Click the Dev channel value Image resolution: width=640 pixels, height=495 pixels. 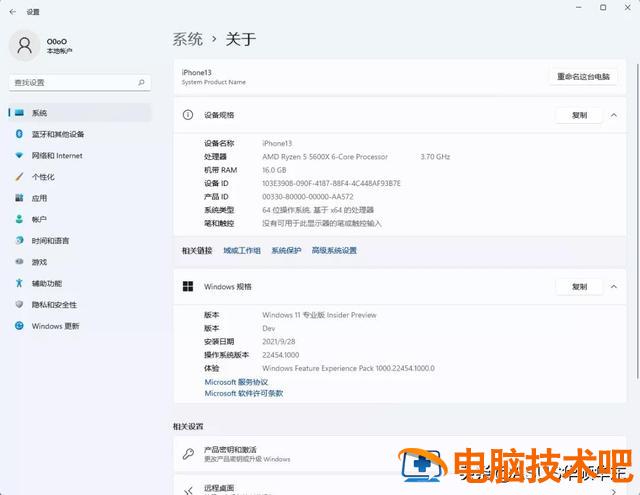coord(269,329)
